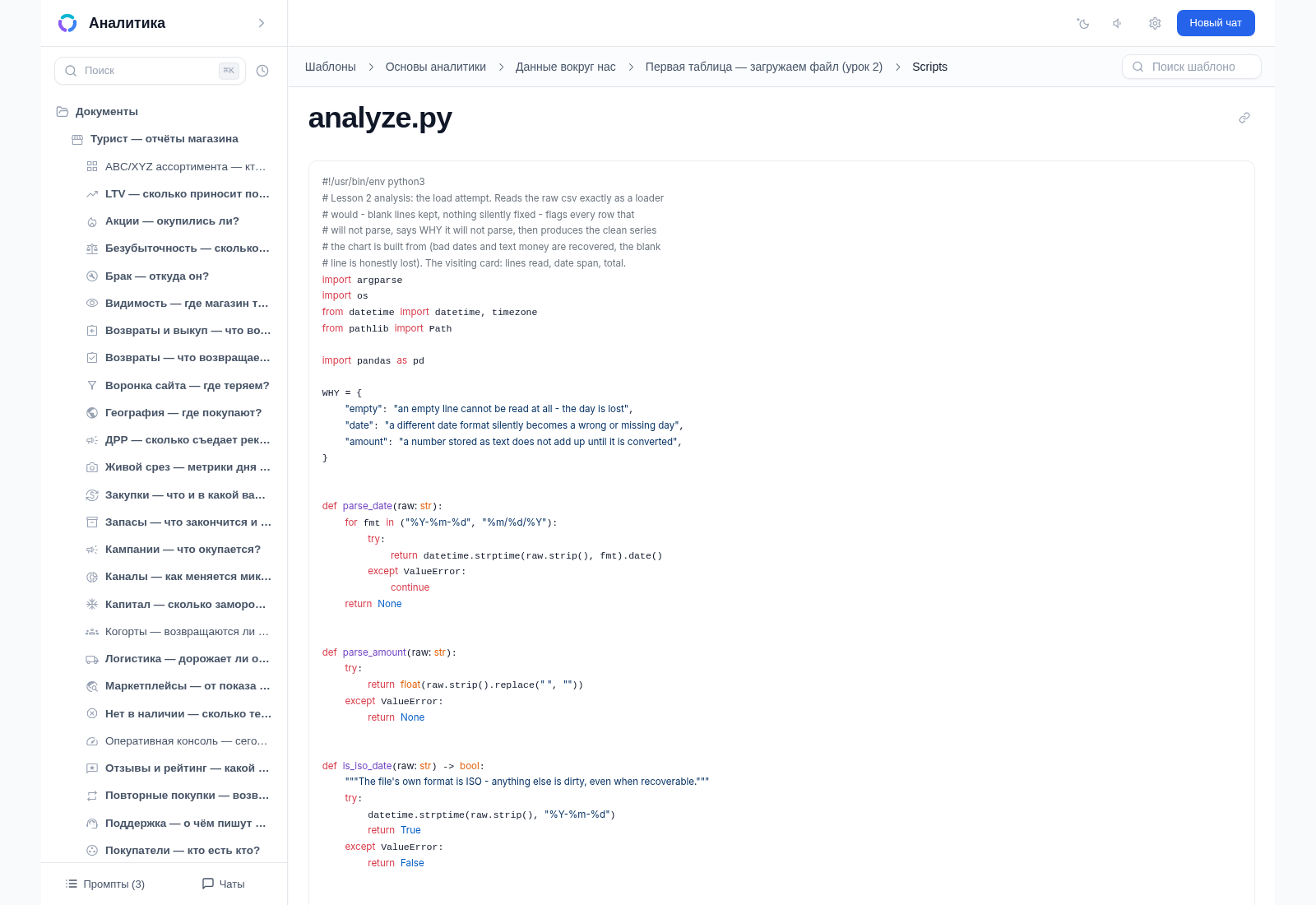Open Возвраты и выкуп document
This screenshot has height=905, width=1316.
(188, 331)
